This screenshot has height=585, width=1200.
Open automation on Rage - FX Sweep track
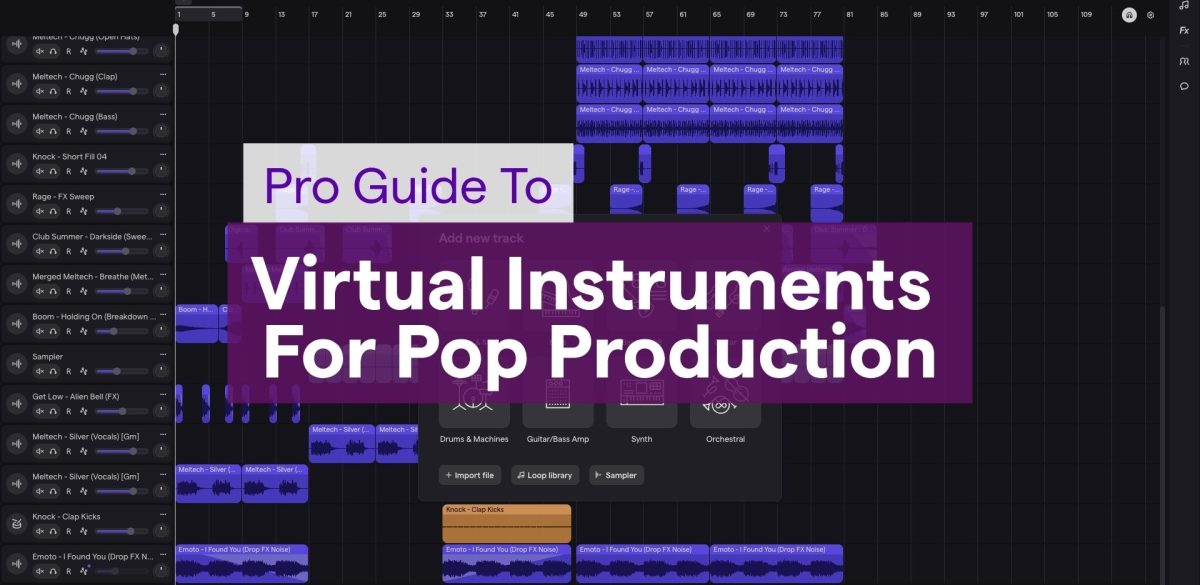(x=83, y=211)
